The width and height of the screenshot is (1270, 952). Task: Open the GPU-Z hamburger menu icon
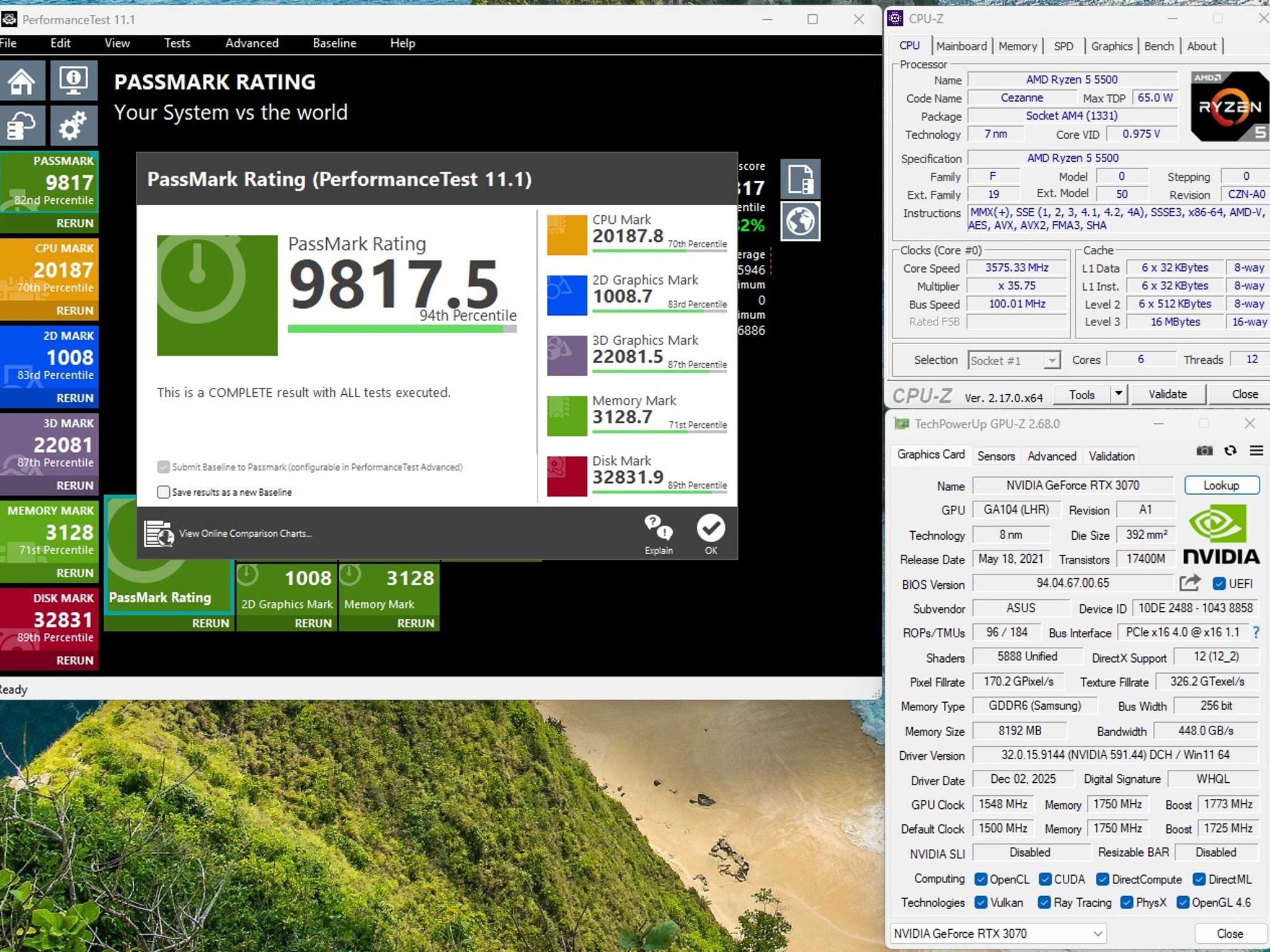[x=1256, y=451]
